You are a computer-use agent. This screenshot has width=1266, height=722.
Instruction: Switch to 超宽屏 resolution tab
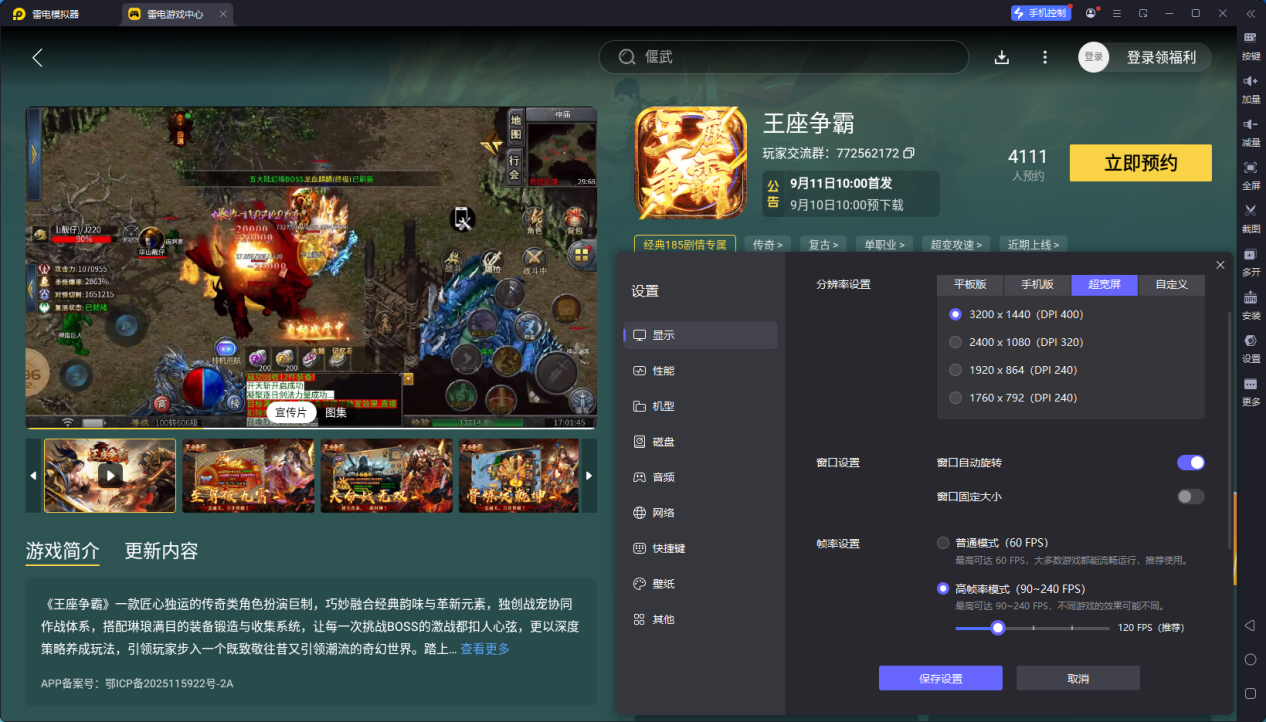tap(1105, 284)
